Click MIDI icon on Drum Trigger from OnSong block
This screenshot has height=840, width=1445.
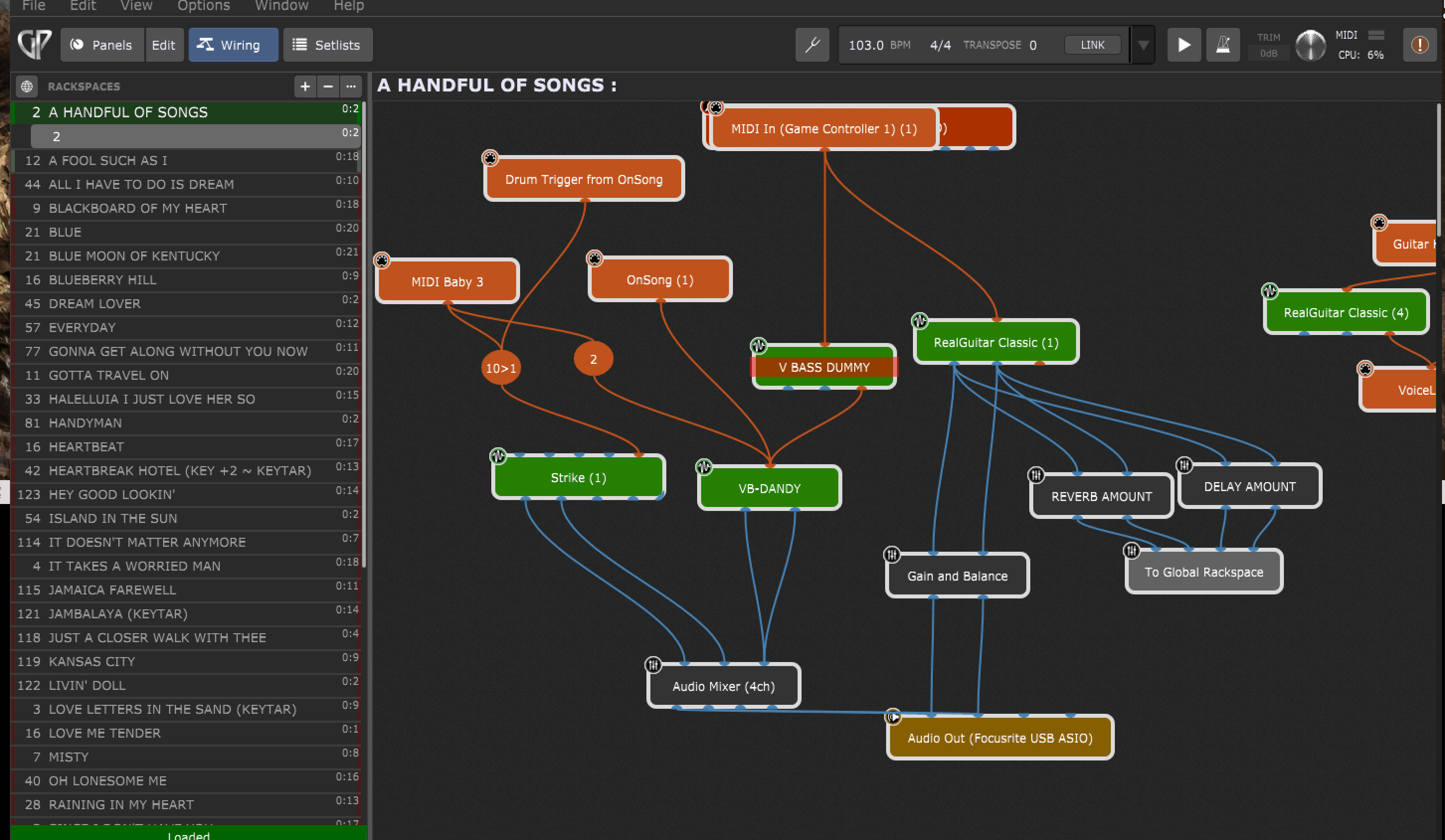click(x=490, y=158)
